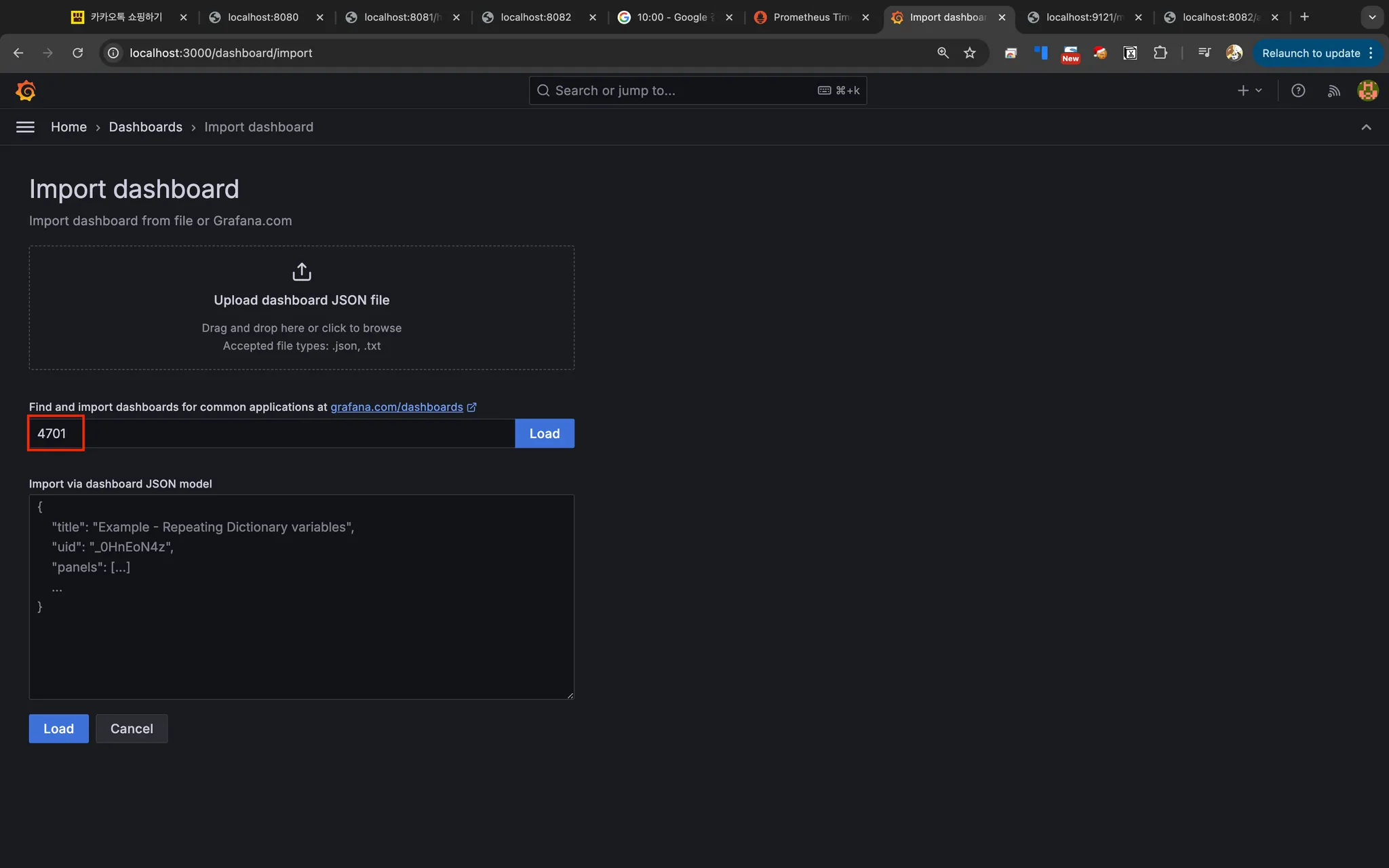Switch to the localhost:8080 tab
This screenshot has width=1389, height=868.
(262, 17)
